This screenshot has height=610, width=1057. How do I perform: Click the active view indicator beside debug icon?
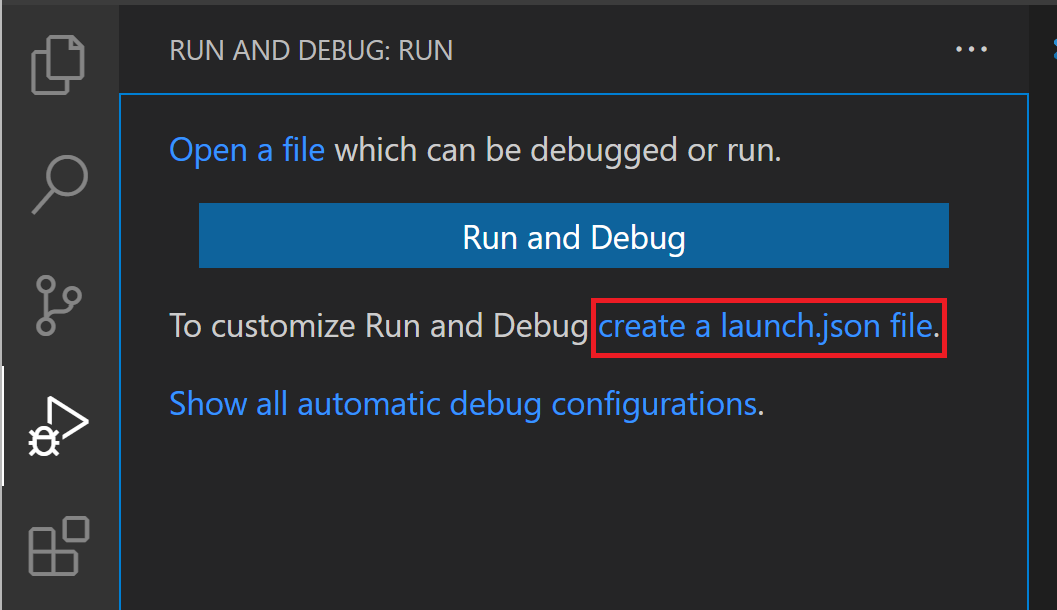point(2,423)
